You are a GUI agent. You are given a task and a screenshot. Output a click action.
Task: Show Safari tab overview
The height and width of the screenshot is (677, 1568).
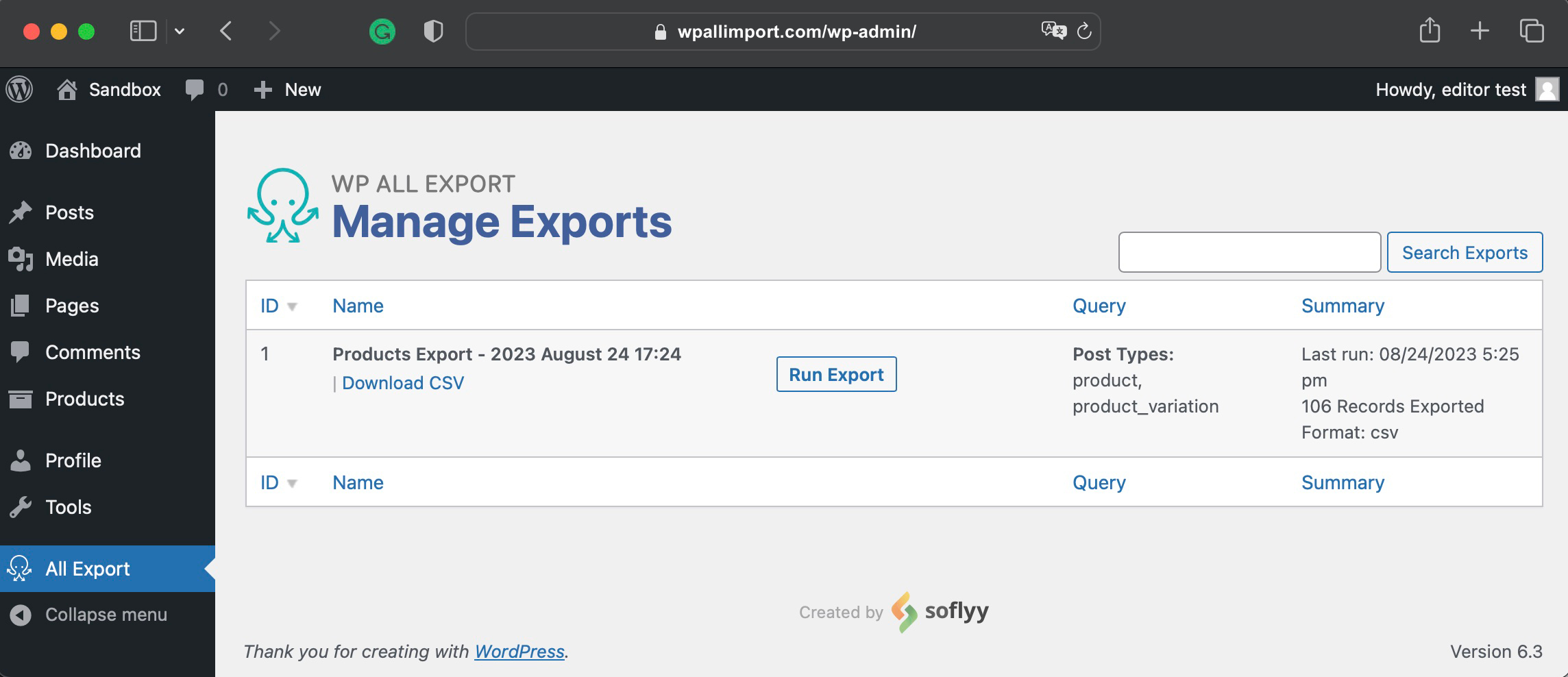coord(1531,31)
